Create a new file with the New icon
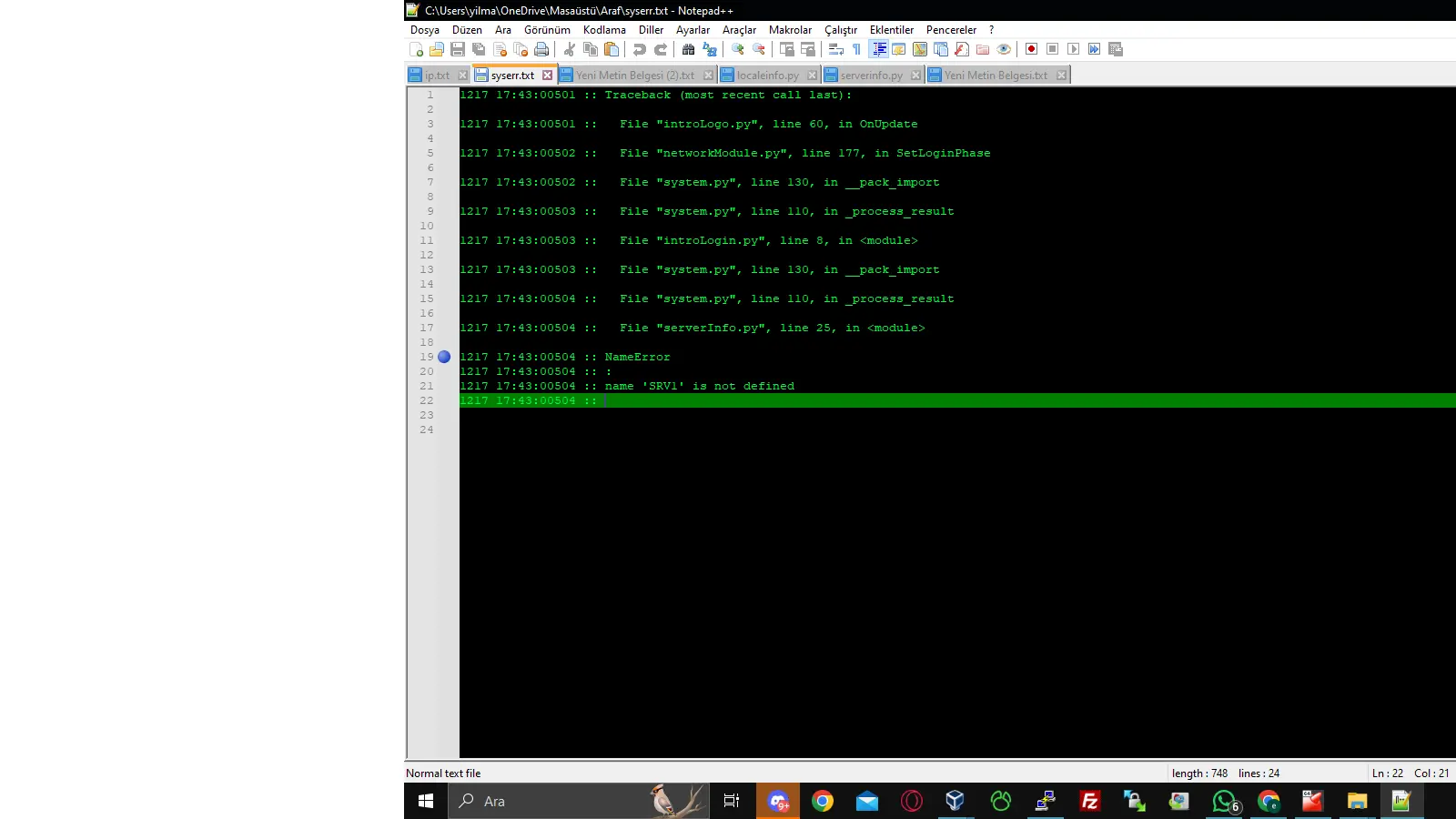 tap(416, 49)
